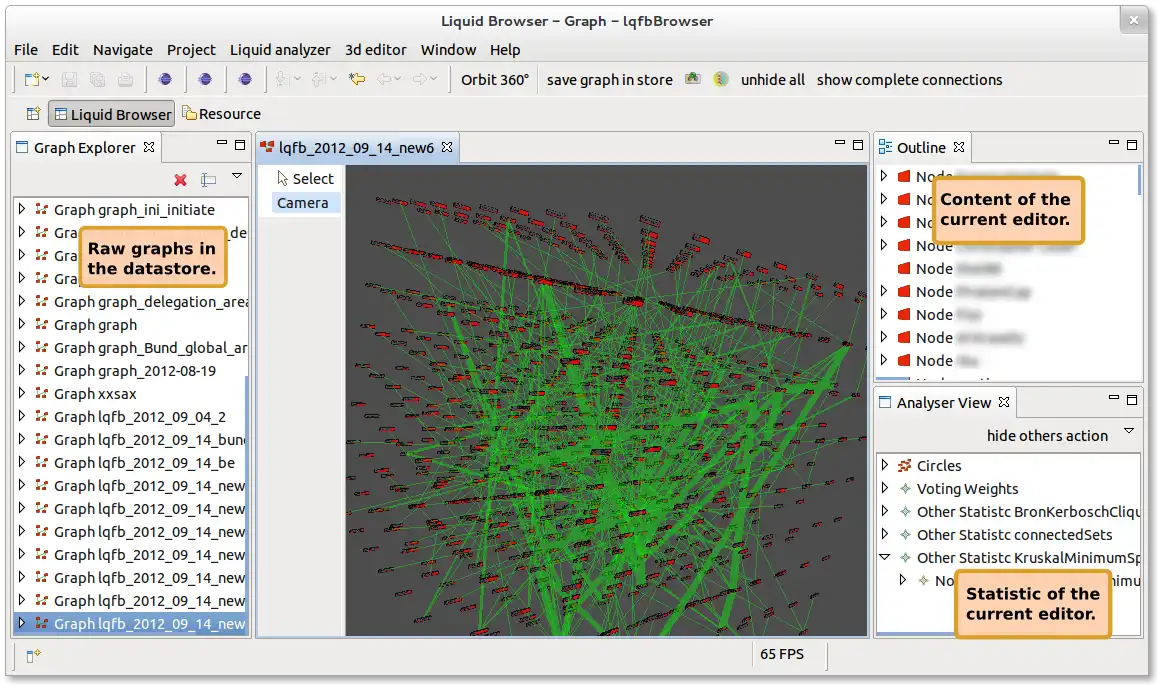Image resolution: width=1158 pixels, height=685 pixels.
Task: Click the Forward navigation arrow icon
Action: pyautogui.click(x=419, y=79)
